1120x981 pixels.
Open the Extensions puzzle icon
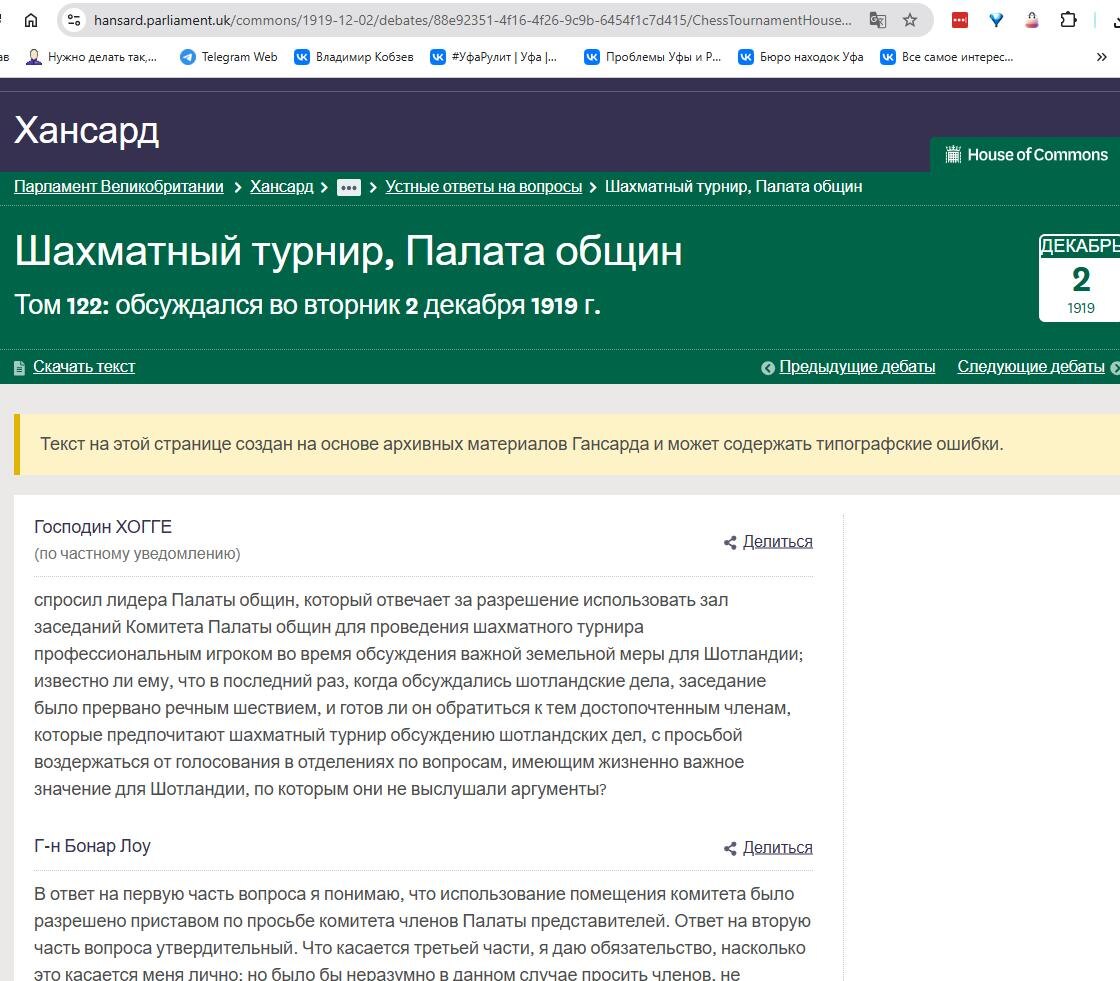1068,20
